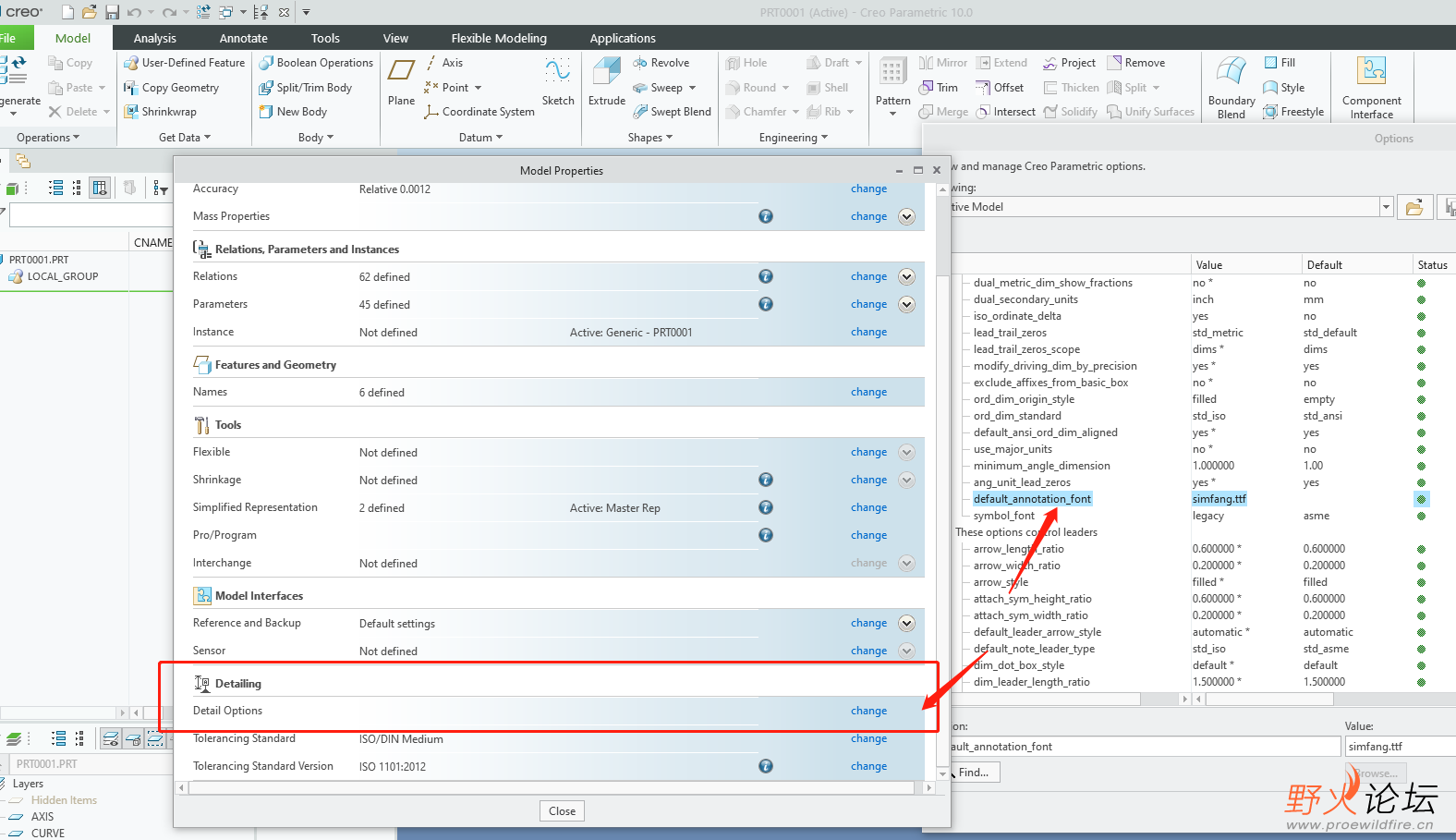Viewport: 1456px width, 840px height.
Task: Open the Operations group dropdown
Action: pos(48,138)
